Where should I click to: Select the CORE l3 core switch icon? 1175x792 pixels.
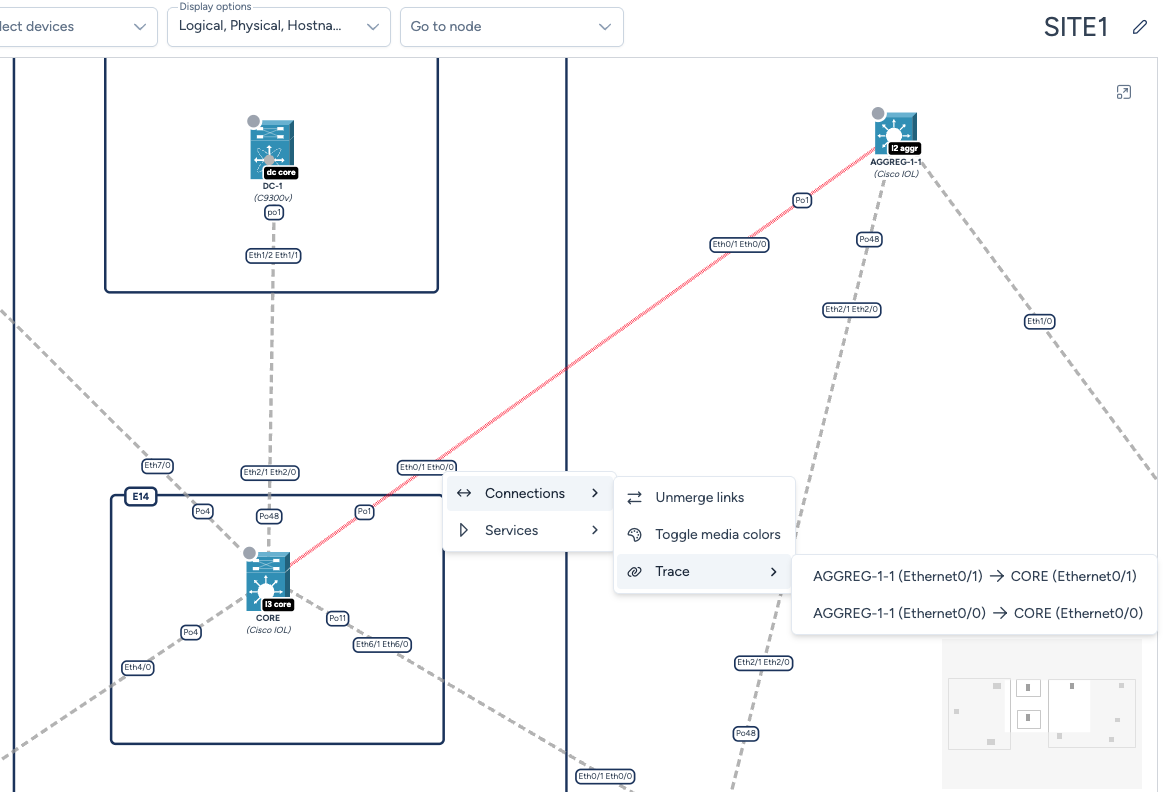tap(268, 582)
